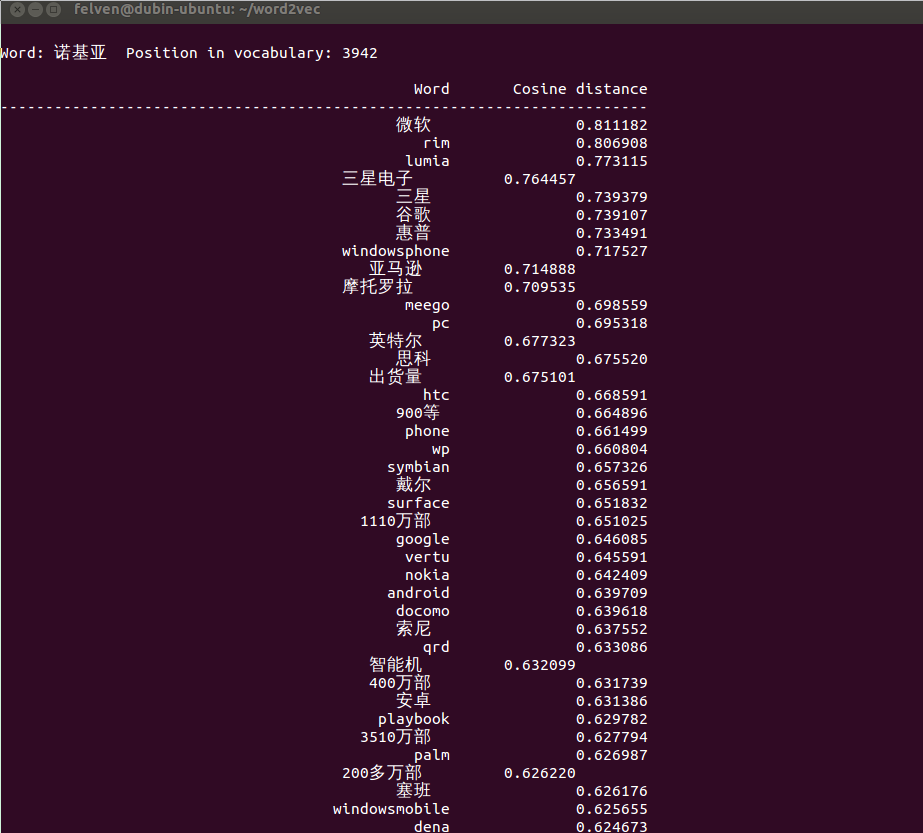The width and height of the screenshot is (923, 833).
Task: Select the word windowsmobile
Action: click(391, 809)
